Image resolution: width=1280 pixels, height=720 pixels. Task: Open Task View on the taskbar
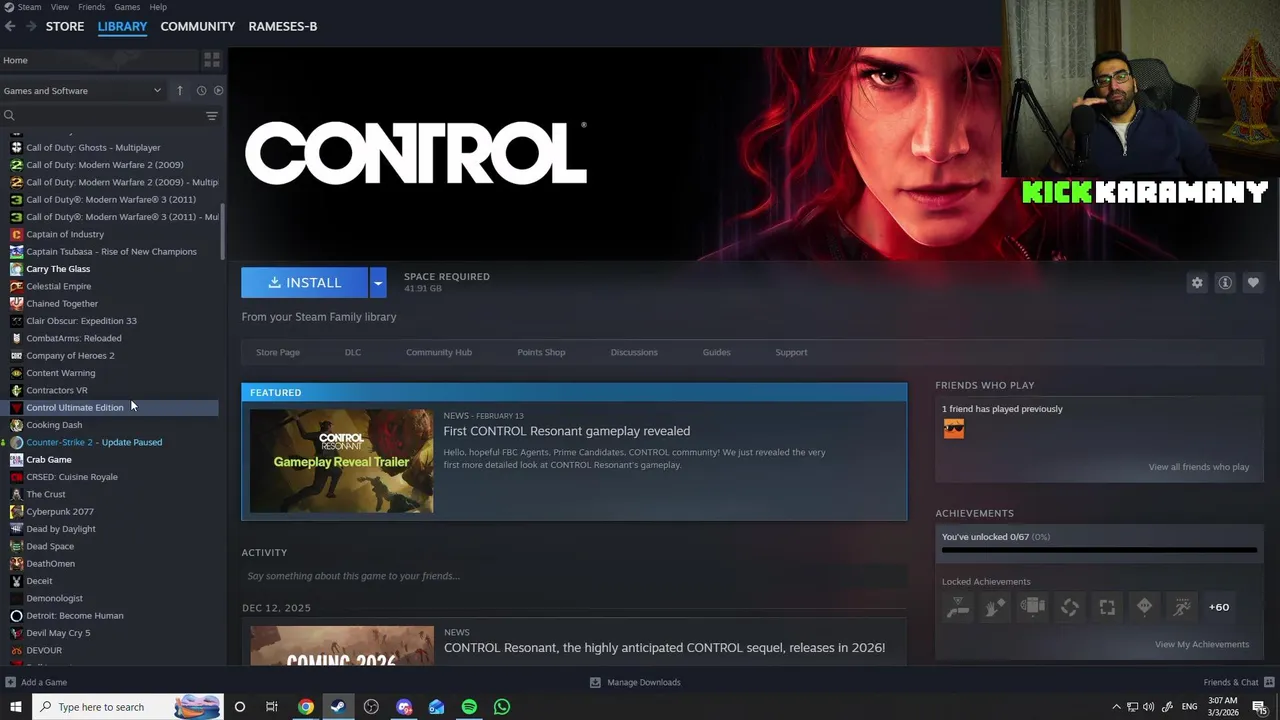(271, 707)
